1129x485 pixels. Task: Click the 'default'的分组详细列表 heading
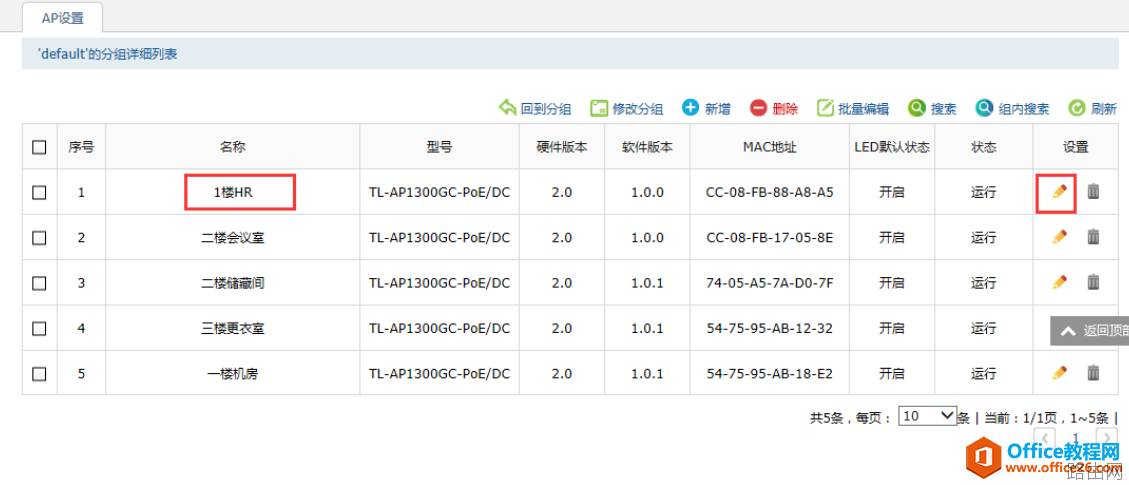pyautogui.click(x=107, y=54)
